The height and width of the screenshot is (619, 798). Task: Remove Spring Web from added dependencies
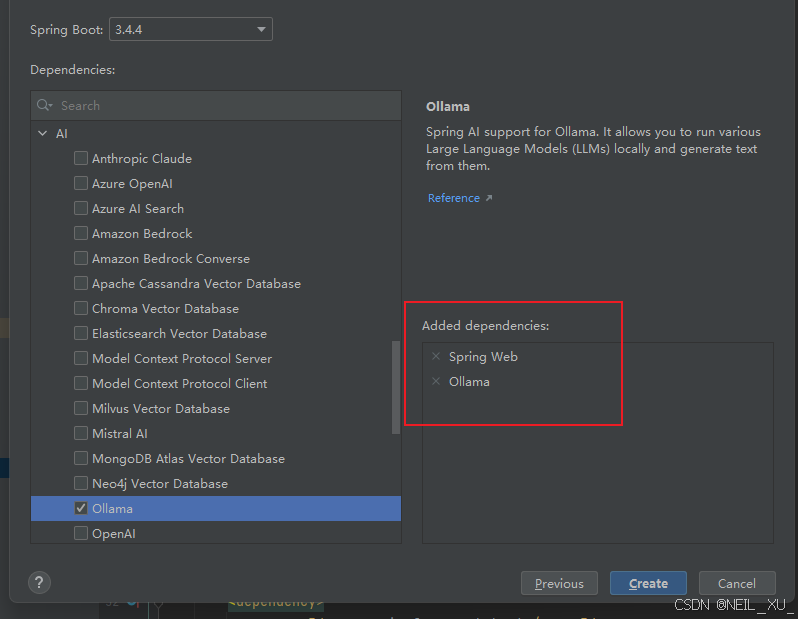(x=436, y=356)
